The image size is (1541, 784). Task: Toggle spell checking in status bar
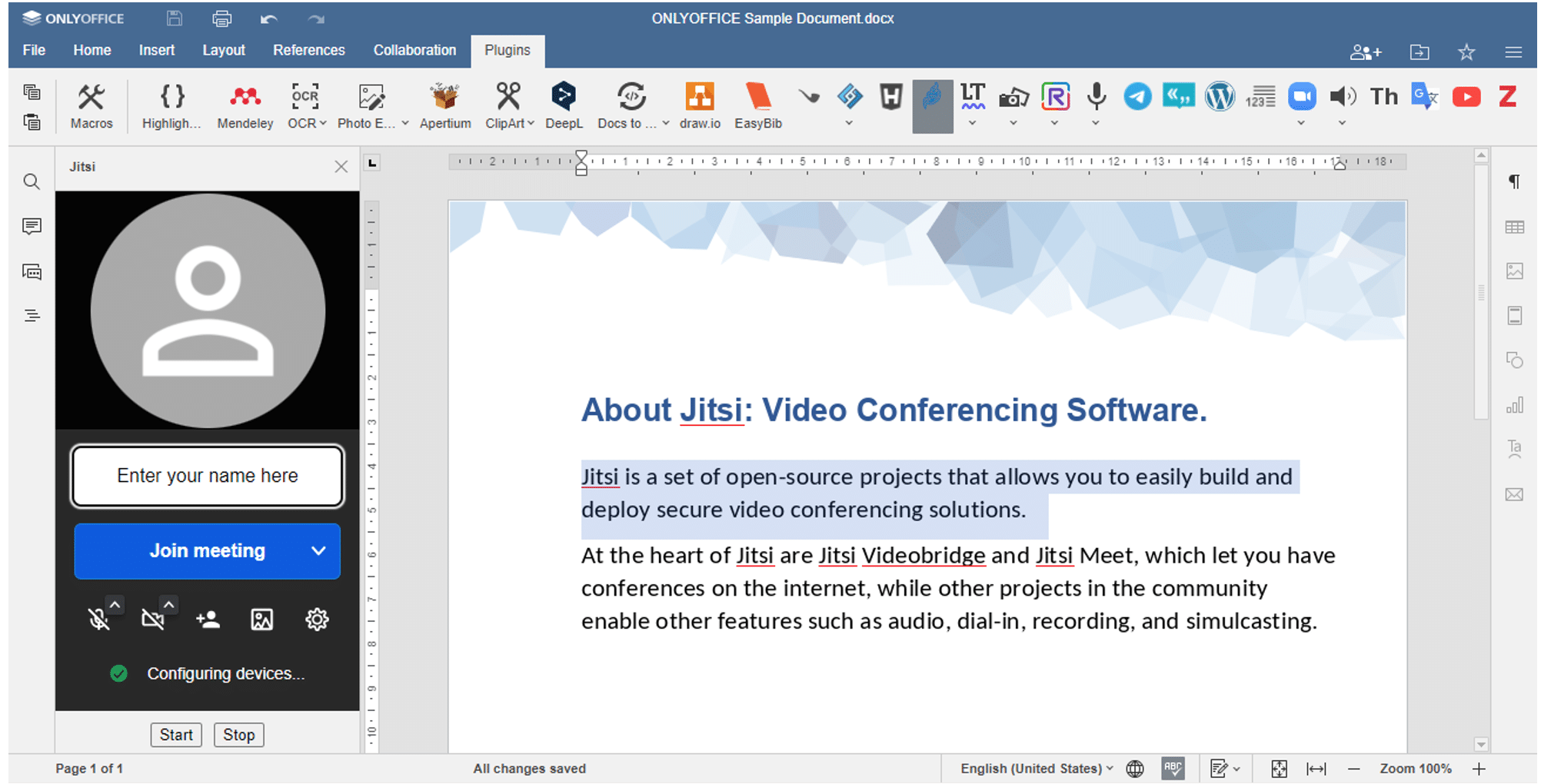[1173, 768]
